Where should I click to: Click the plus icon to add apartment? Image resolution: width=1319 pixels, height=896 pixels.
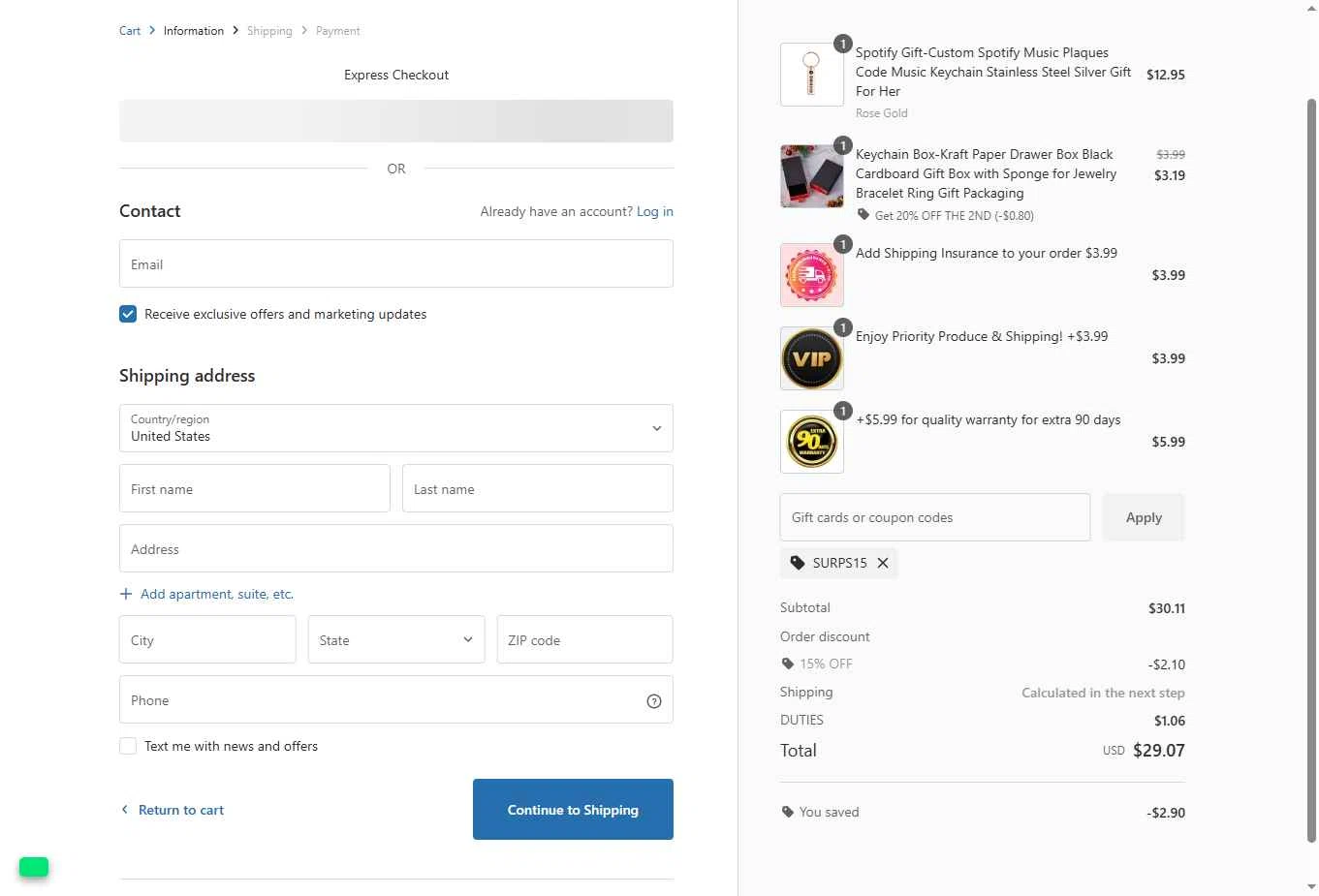click(126, 594)
